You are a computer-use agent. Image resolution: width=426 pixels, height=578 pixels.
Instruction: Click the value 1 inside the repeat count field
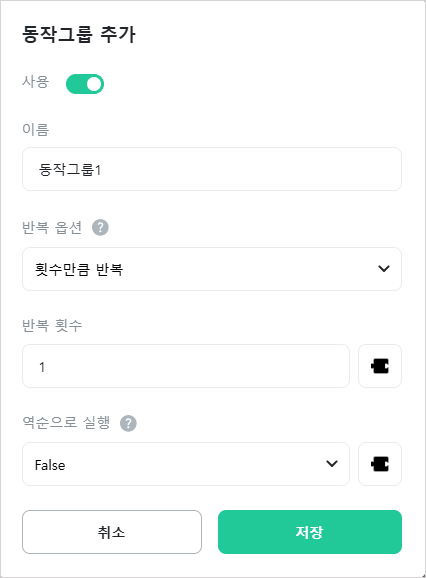tap(42, 367)
